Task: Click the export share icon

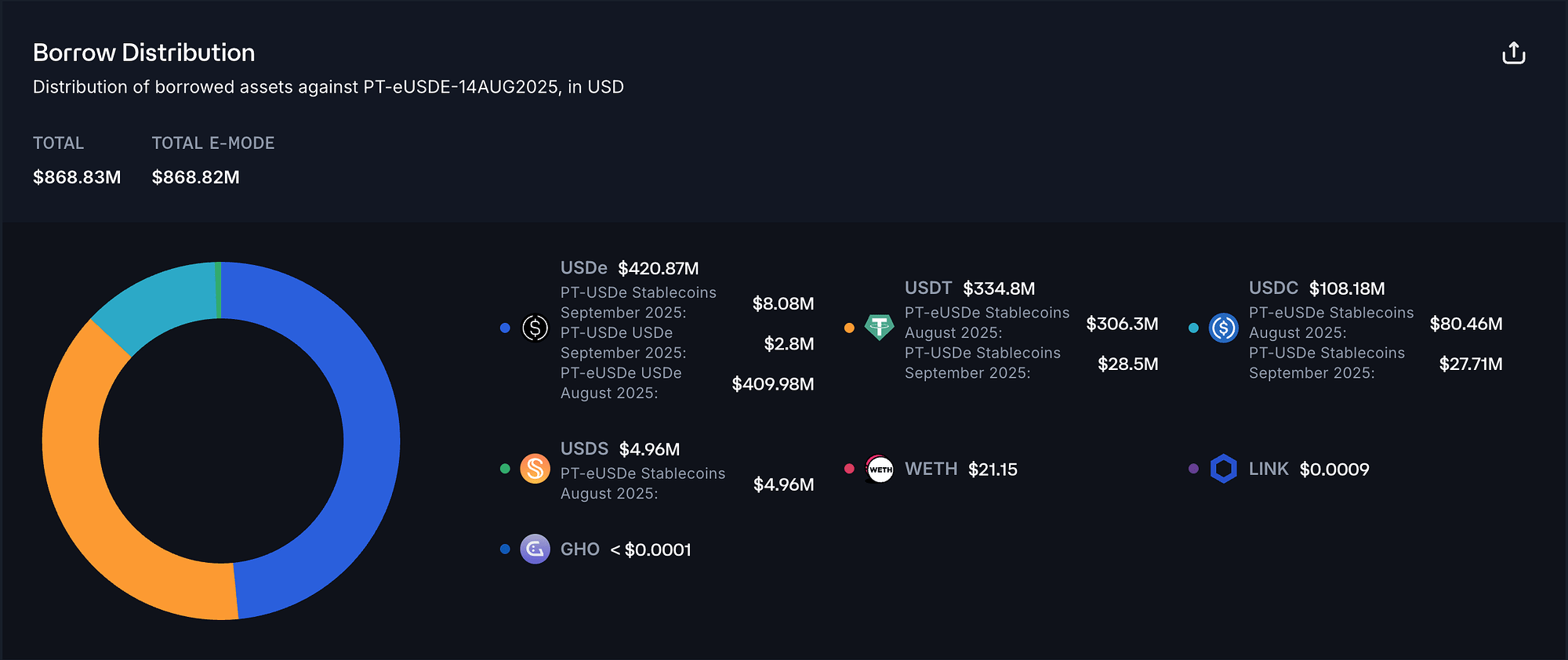Action: point(1513,53)
